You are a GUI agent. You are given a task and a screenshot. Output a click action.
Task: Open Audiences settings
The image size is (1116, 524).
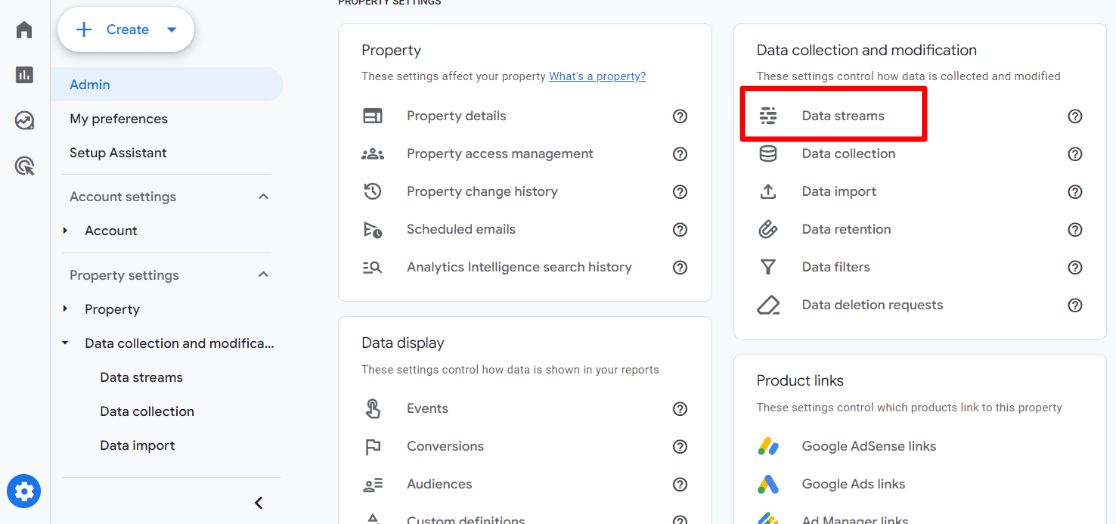pyautogui.click(x=439, y=484)
